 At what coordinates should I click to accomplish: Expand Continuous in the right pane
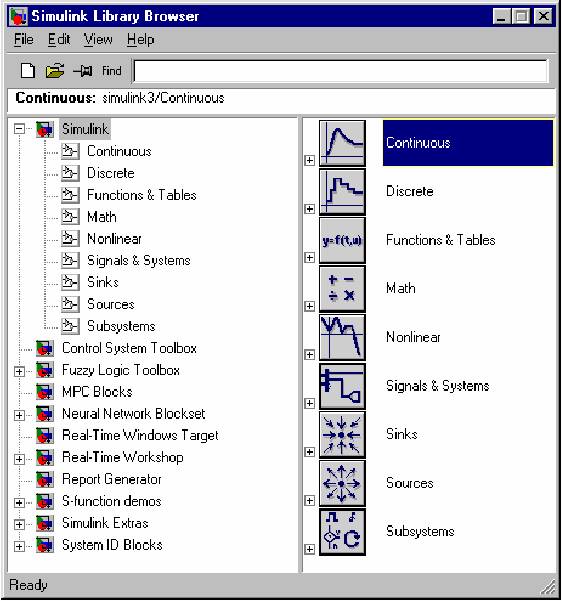click(x=309, y=160)
